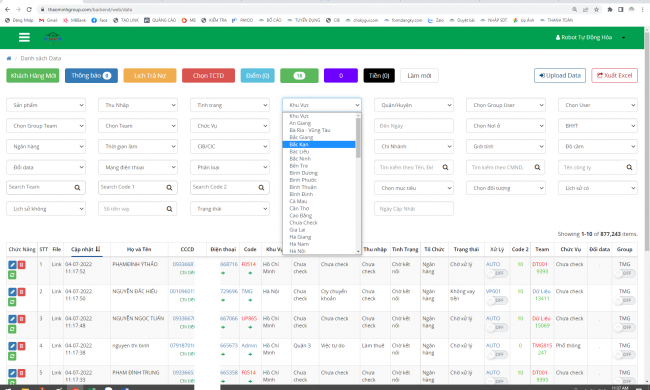Click the sort icon on Cập nhật column
The height and width of the screenshot is (390, 650).
click(x=98, y=250)
